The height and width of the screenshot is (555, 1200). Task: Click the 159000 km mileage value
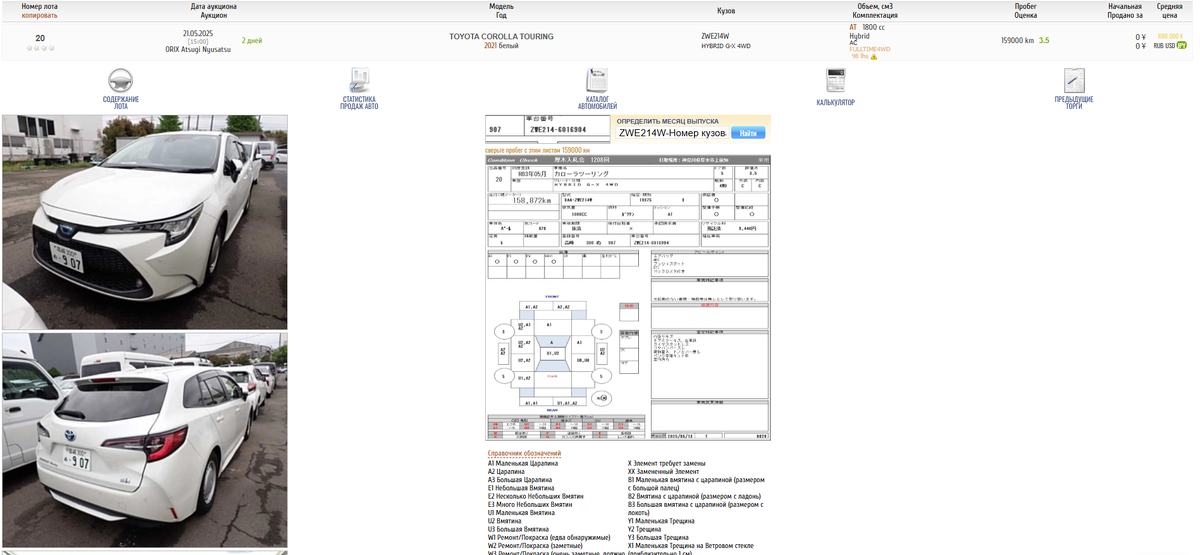tap(1017, 41)
